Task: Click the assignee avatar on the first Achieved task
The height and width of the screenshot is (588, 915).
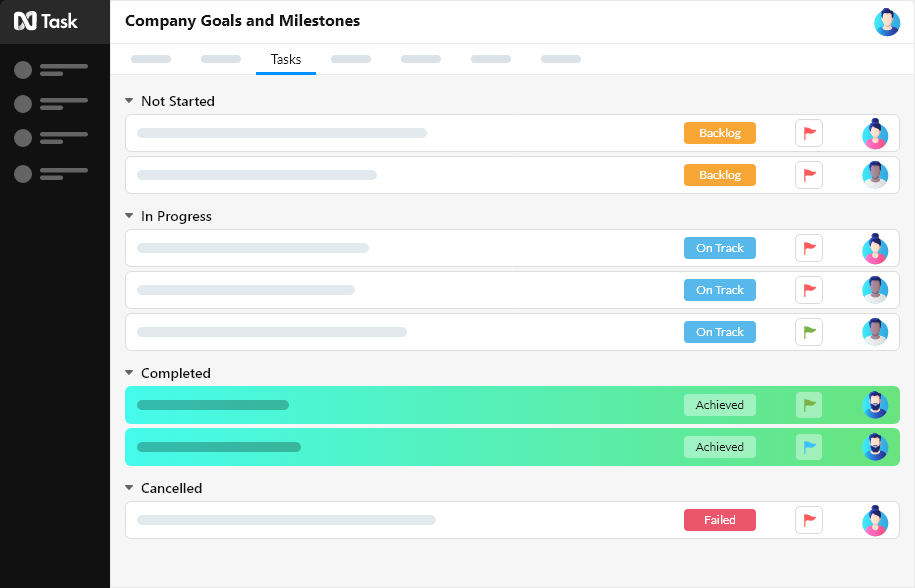Action: (x=874, y=404)
